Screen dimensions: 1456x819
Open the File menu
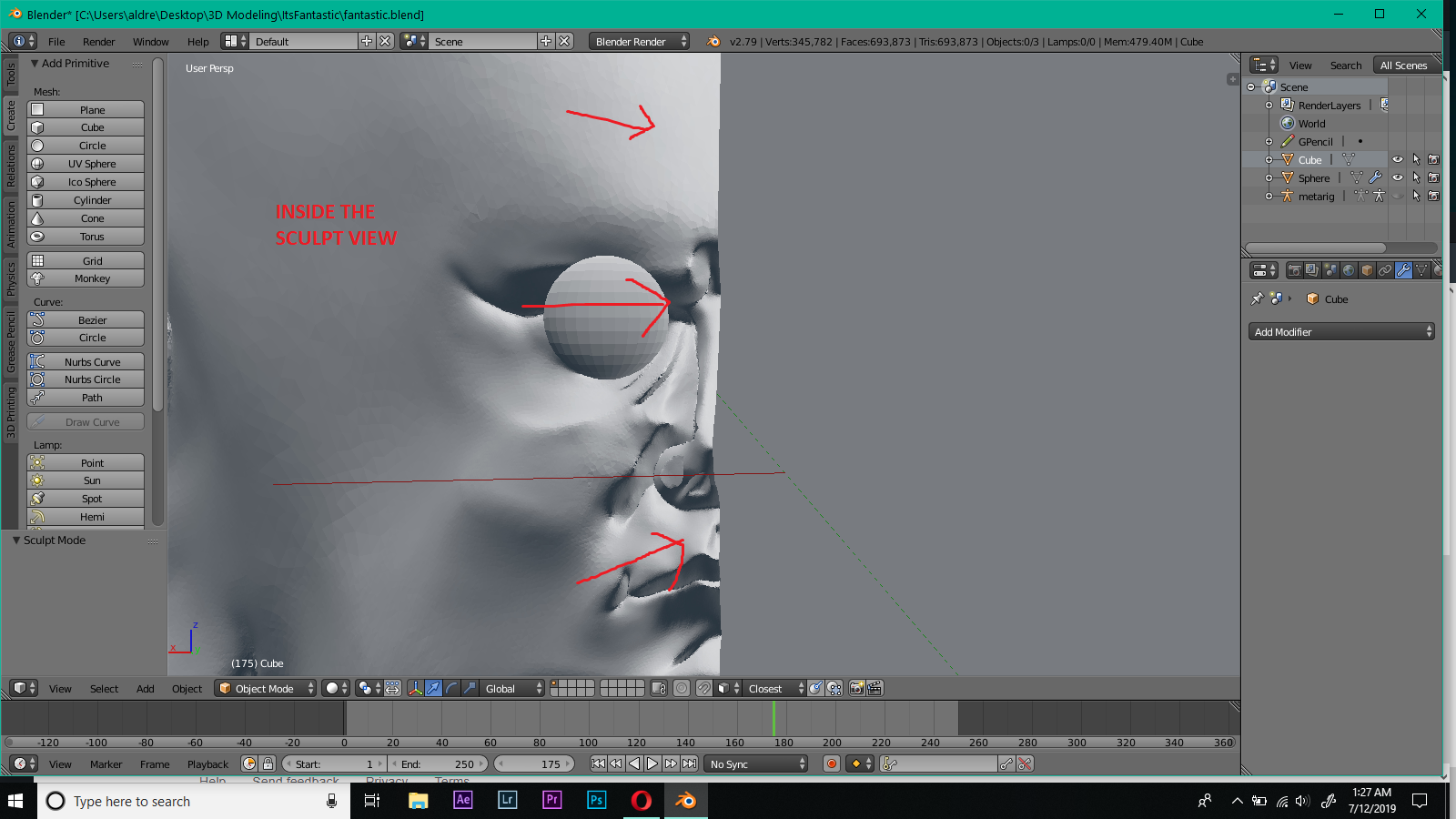point(56,42)
